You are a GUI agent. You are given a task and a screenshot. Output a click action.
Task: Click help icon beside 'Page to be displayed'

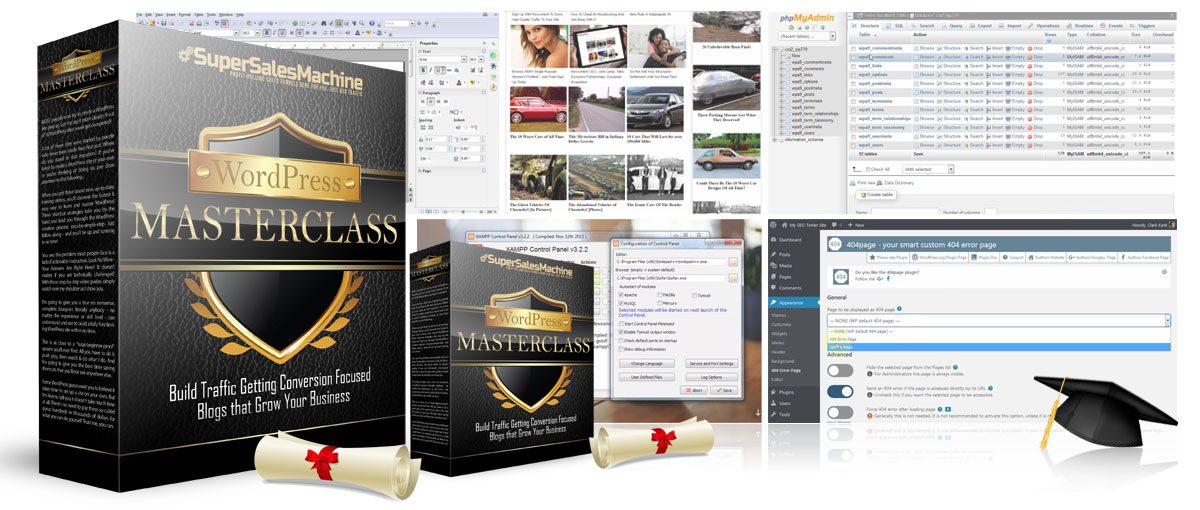(x=899, y=309)
